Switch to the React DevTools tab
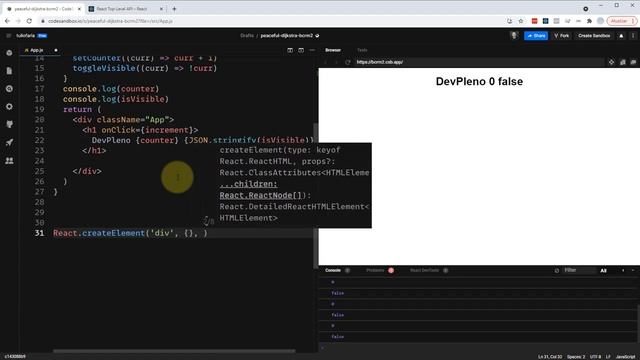Image resolution: width=640 pixels, height=360 pixels. (x=424, y=270)
